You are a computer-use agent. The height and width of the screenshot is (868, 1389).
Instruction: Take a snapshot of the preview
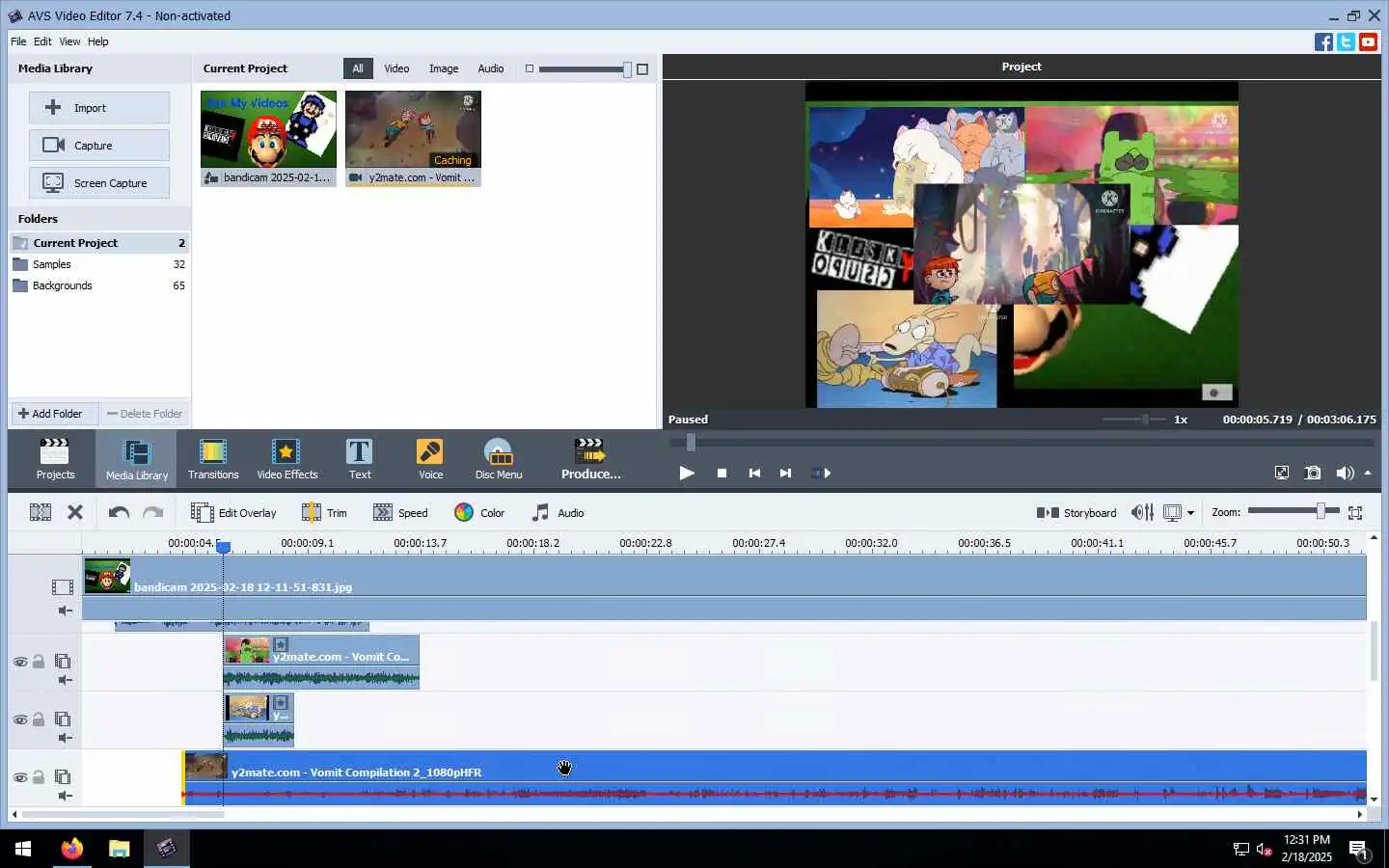[x=1313, y=473]
